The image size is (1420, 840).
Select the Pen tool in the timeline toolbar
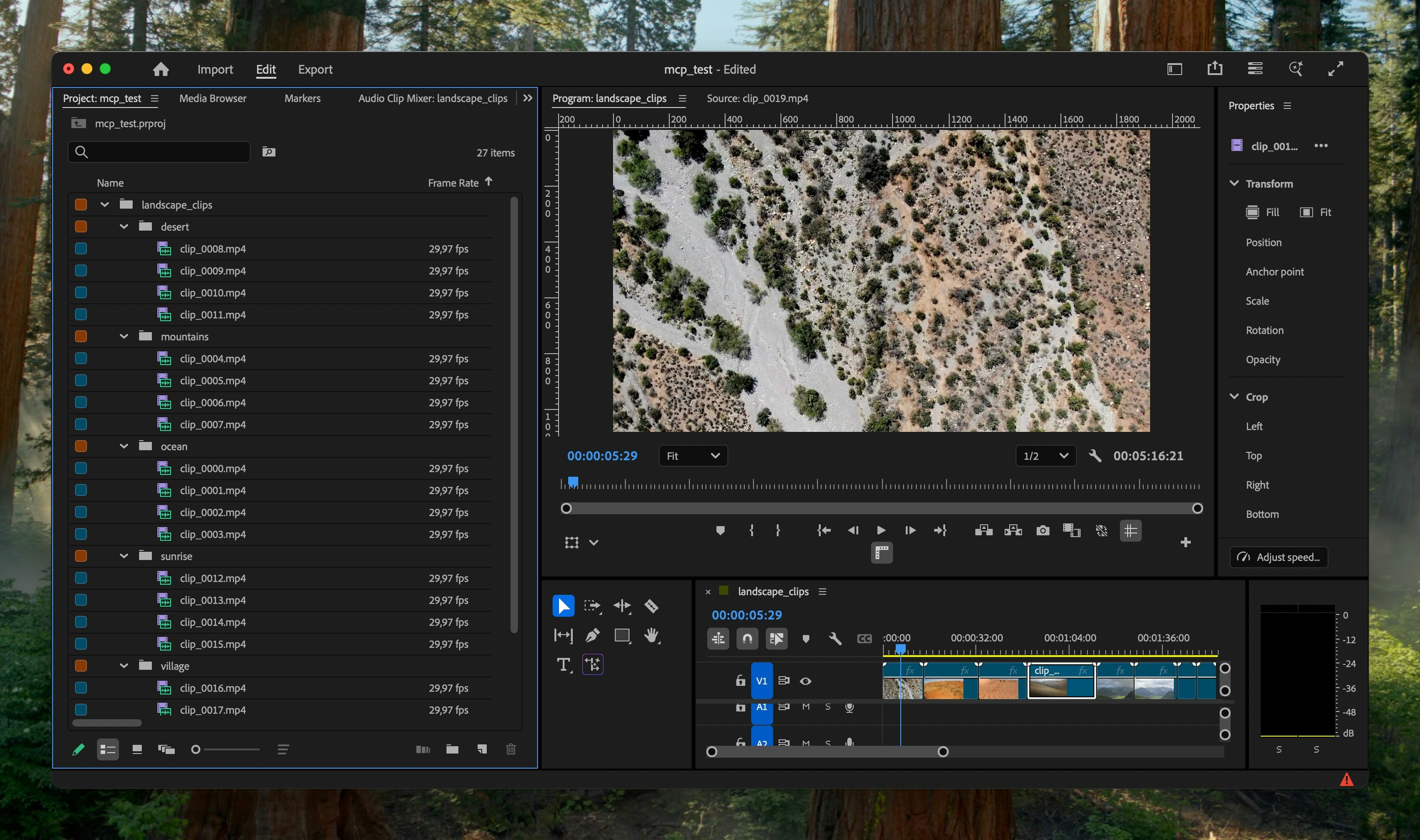[x=592, y=635]
